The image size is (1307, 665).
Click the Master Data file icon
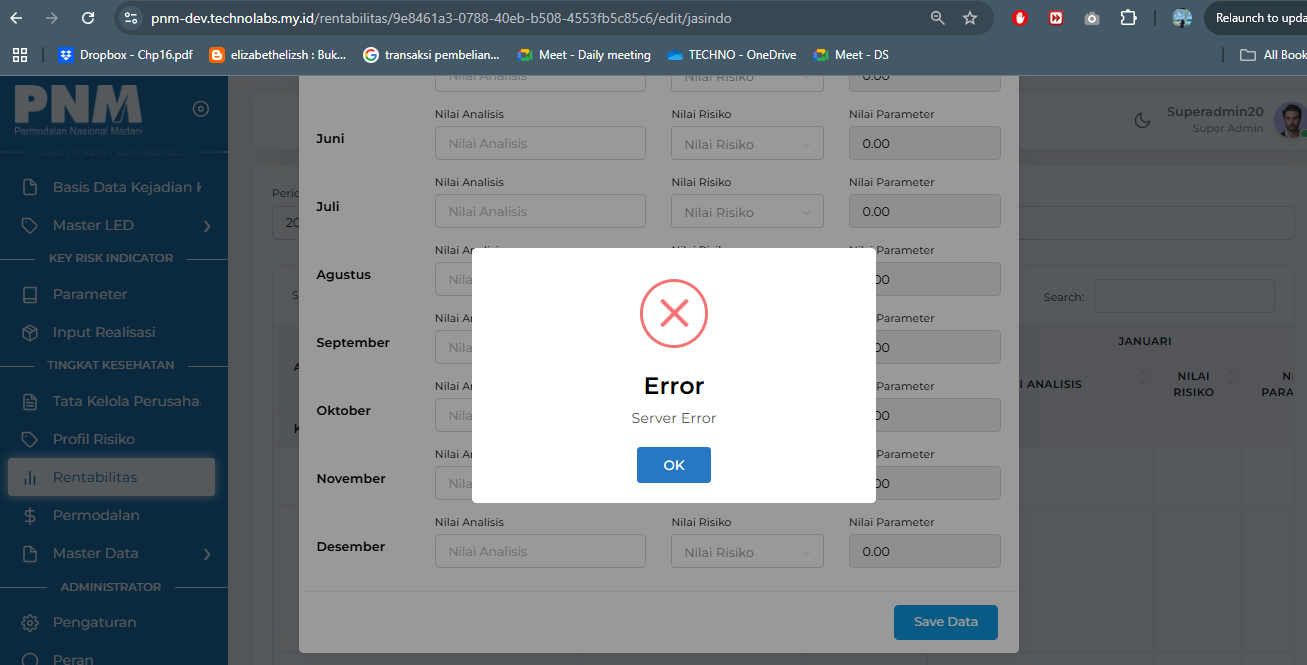pyautogui.click(x=30, y=553)
